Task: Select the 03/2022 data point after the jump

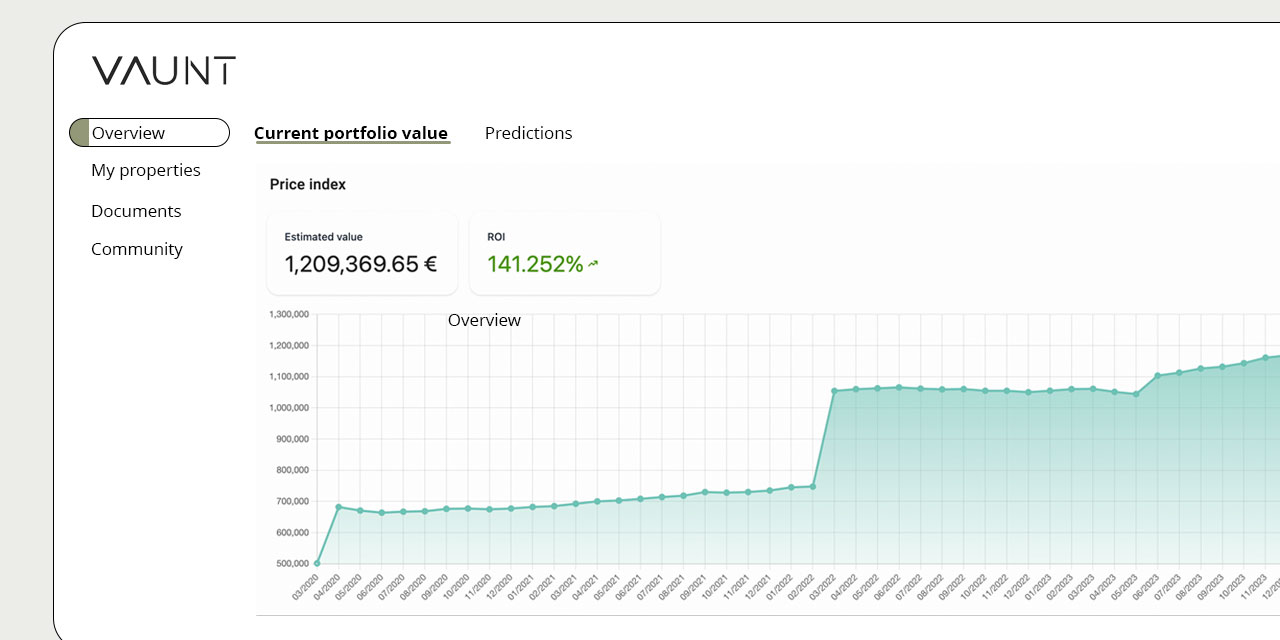Action: point(834,391)
